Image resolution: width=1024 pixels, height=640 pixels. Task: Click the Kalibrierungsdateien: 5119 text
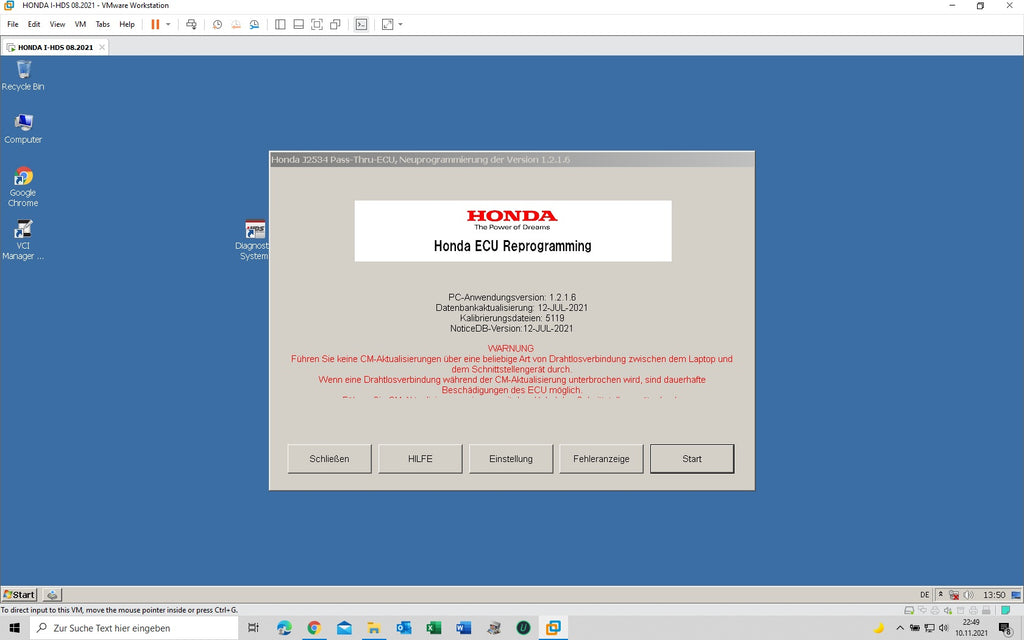pyautogui.click(x=512, y=318)
